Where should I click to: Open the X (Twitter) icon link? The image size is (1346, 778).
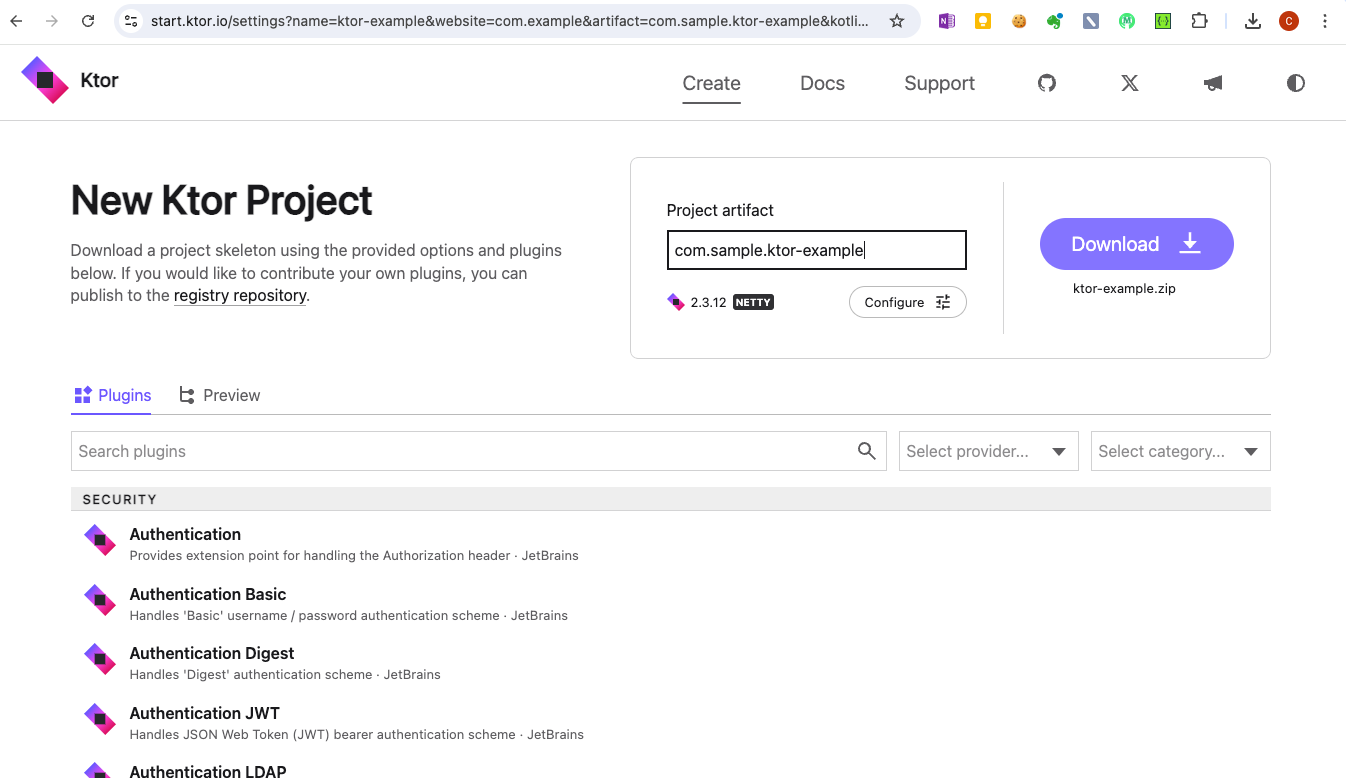pos(1130,83)
